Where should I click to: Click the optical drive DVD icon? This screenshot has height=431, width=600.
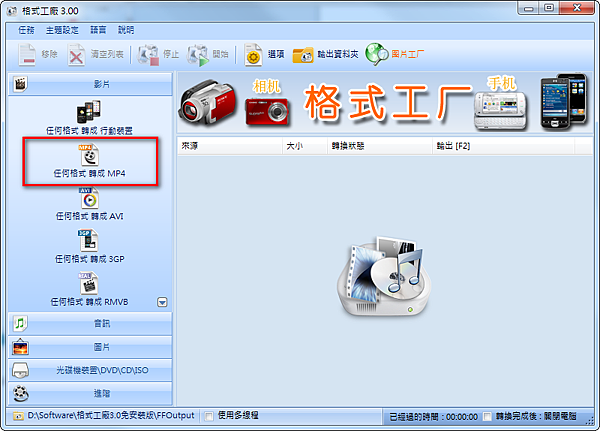[x=20, y=370]
